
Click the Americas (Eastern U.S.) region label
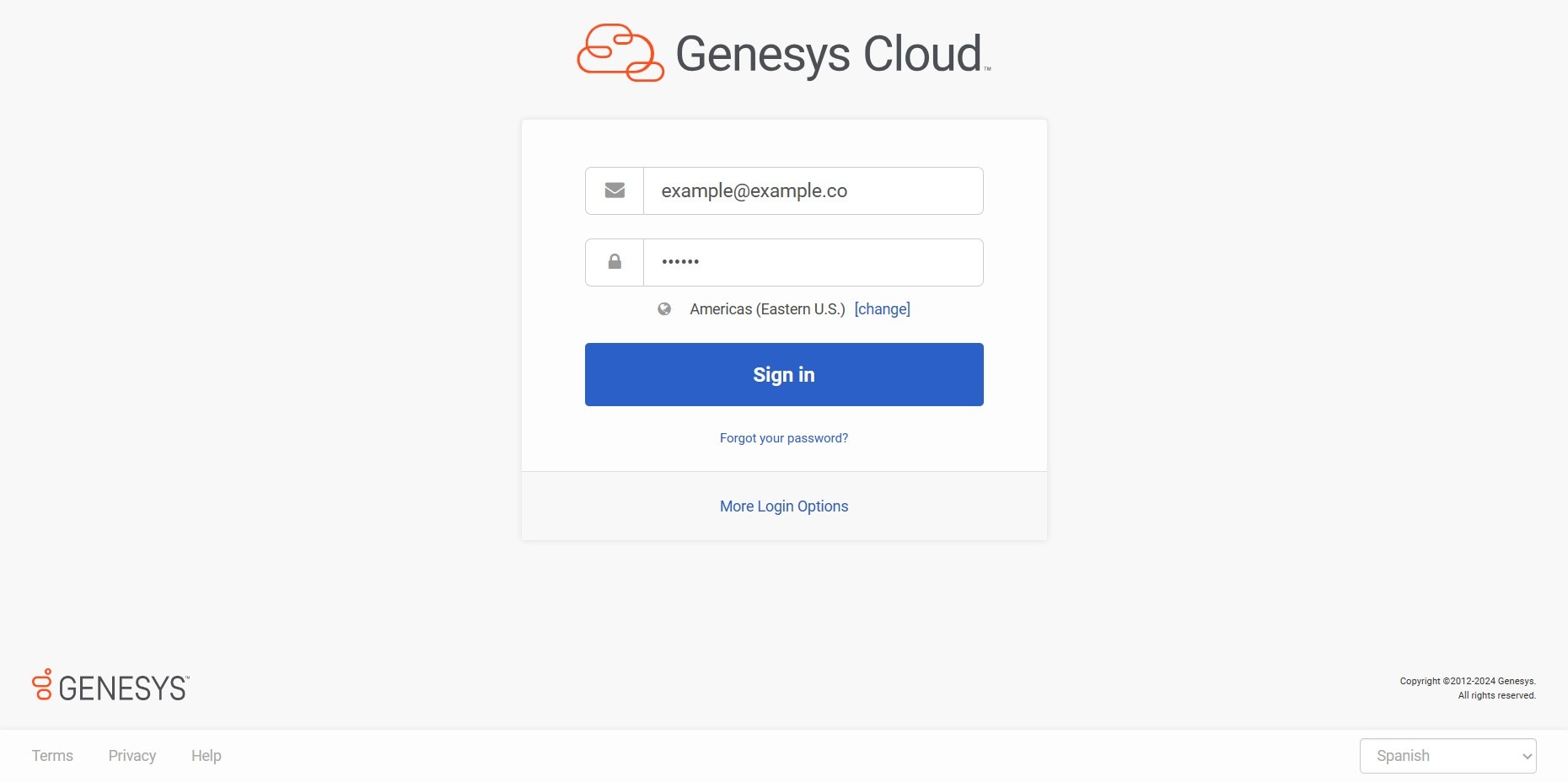(x=767, y=309)
